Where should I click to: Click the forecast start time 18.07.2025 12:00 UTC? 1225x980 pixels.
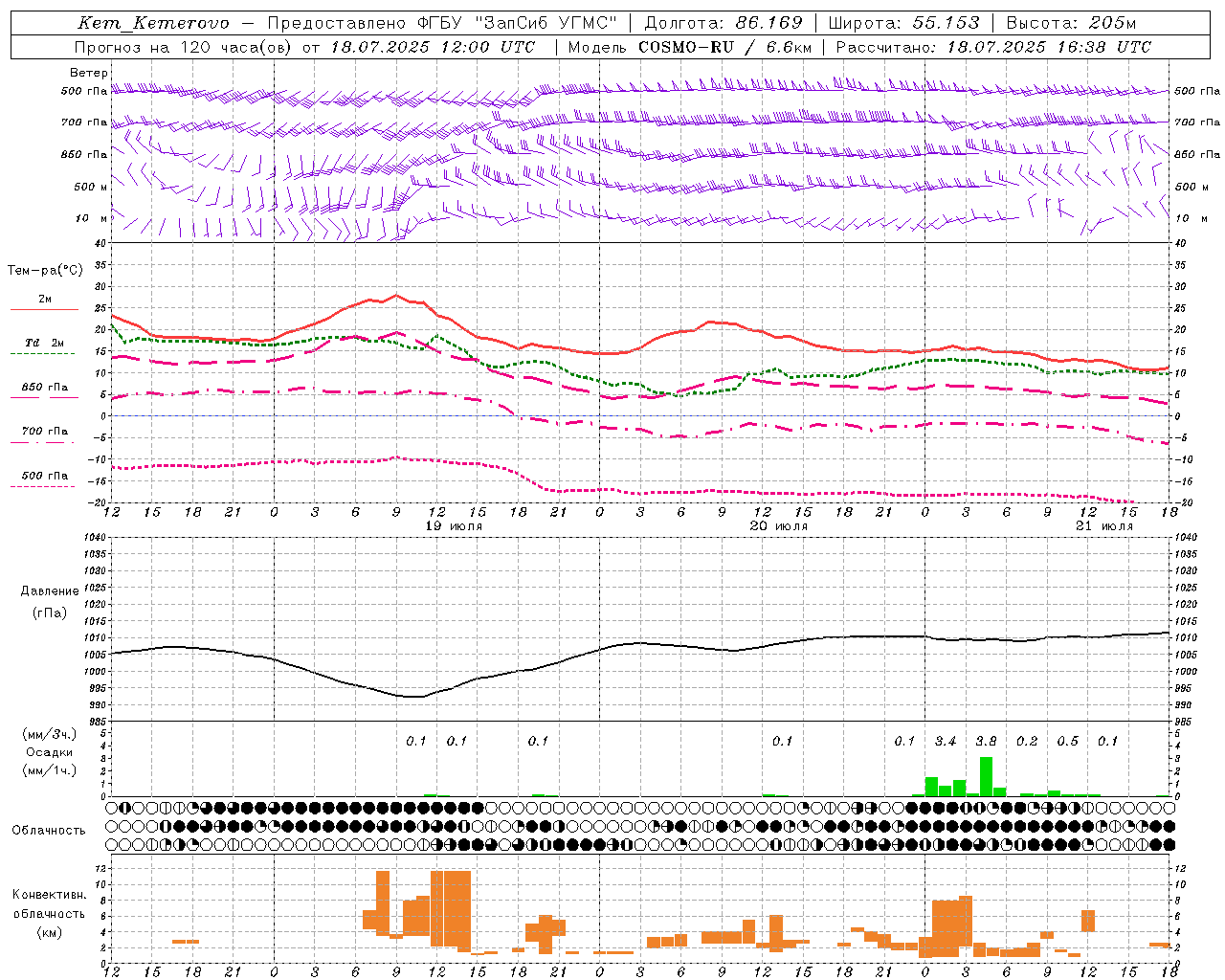tap(433, 47)
